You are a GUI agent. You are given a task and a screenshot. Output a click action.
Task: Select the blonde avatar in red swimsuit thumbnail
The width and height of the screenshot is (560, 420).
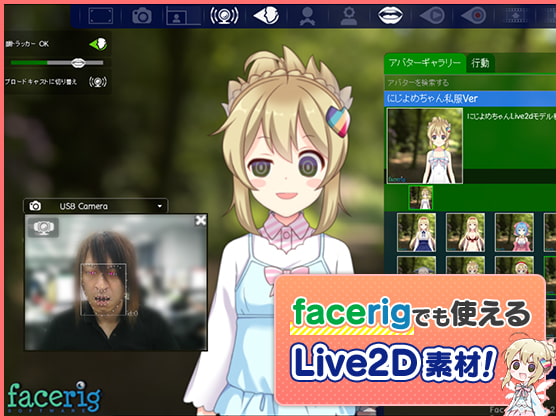pyautogui.click(x=465, y=232)
